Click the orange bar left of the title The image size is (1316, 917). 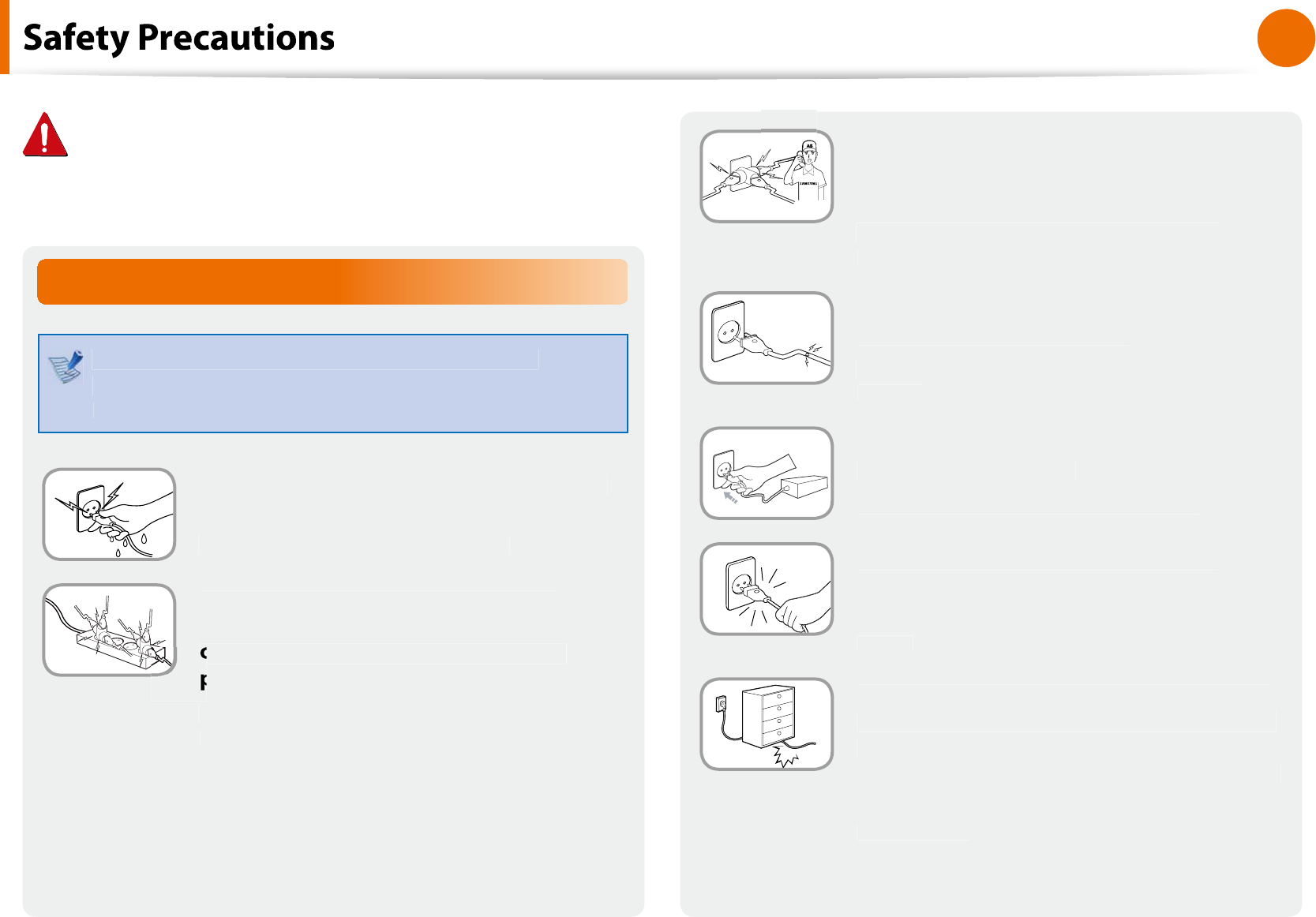4,37
